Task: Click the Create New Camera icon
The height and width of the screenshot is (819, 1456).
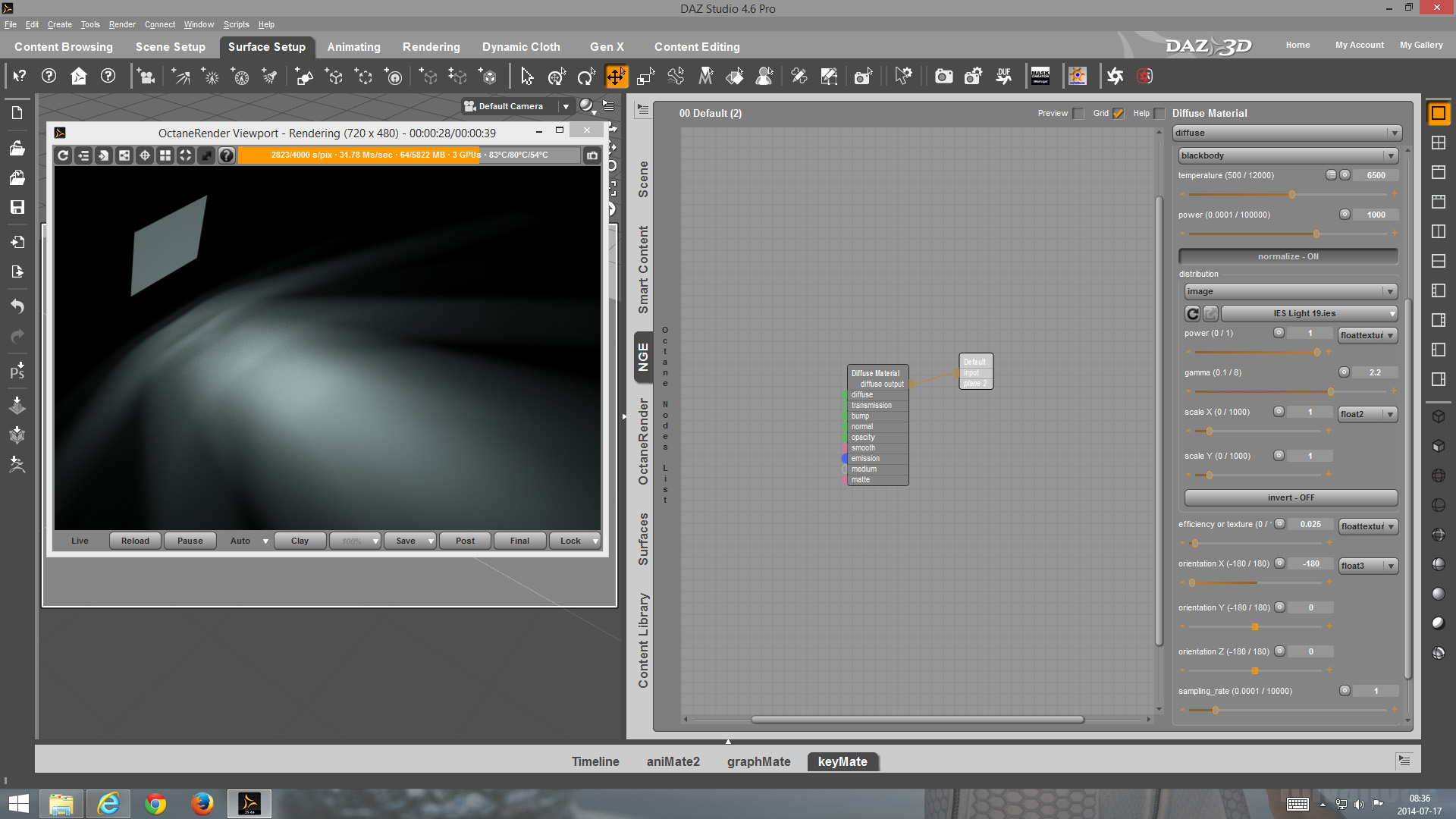Action: click(x=146, y=77)
